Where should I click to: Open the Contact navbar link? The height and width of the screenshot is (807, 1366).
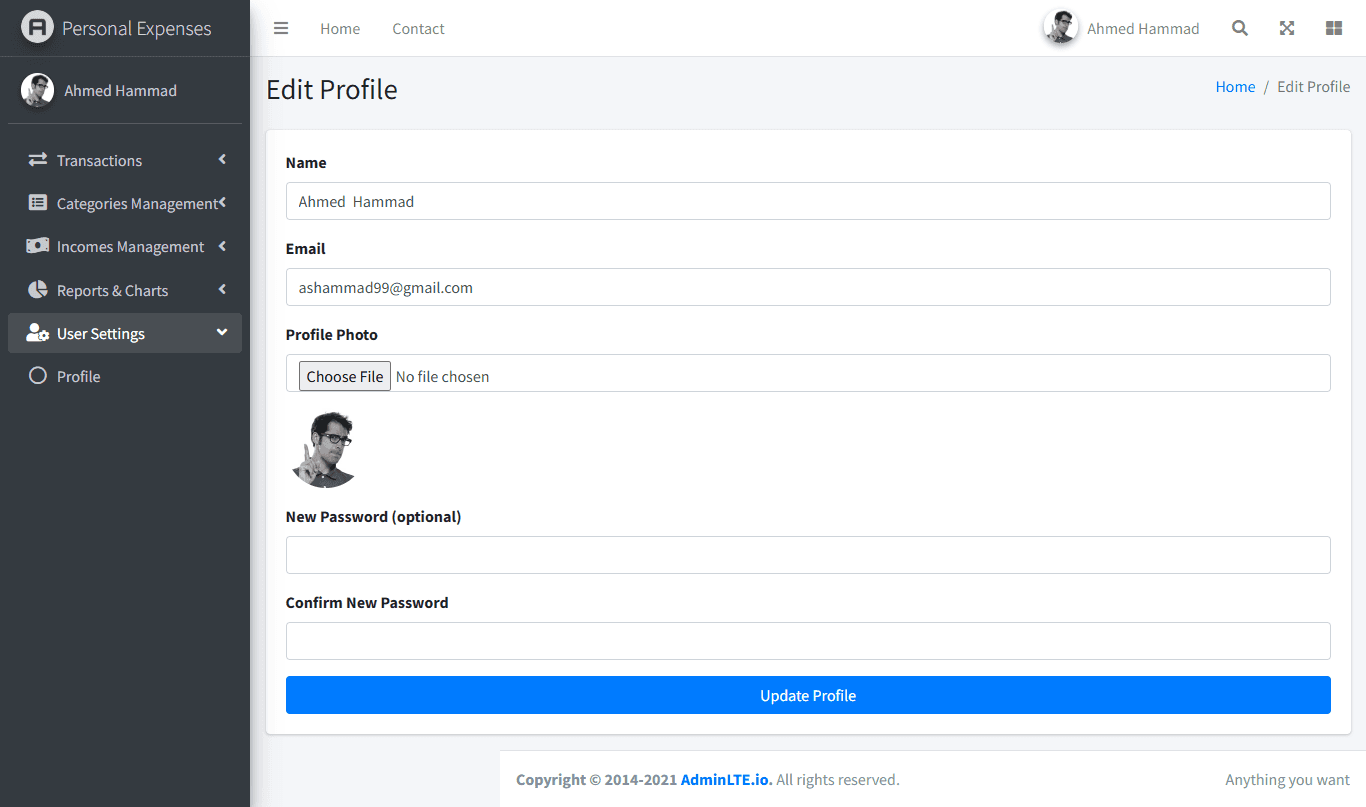click(x=418, y=28)
